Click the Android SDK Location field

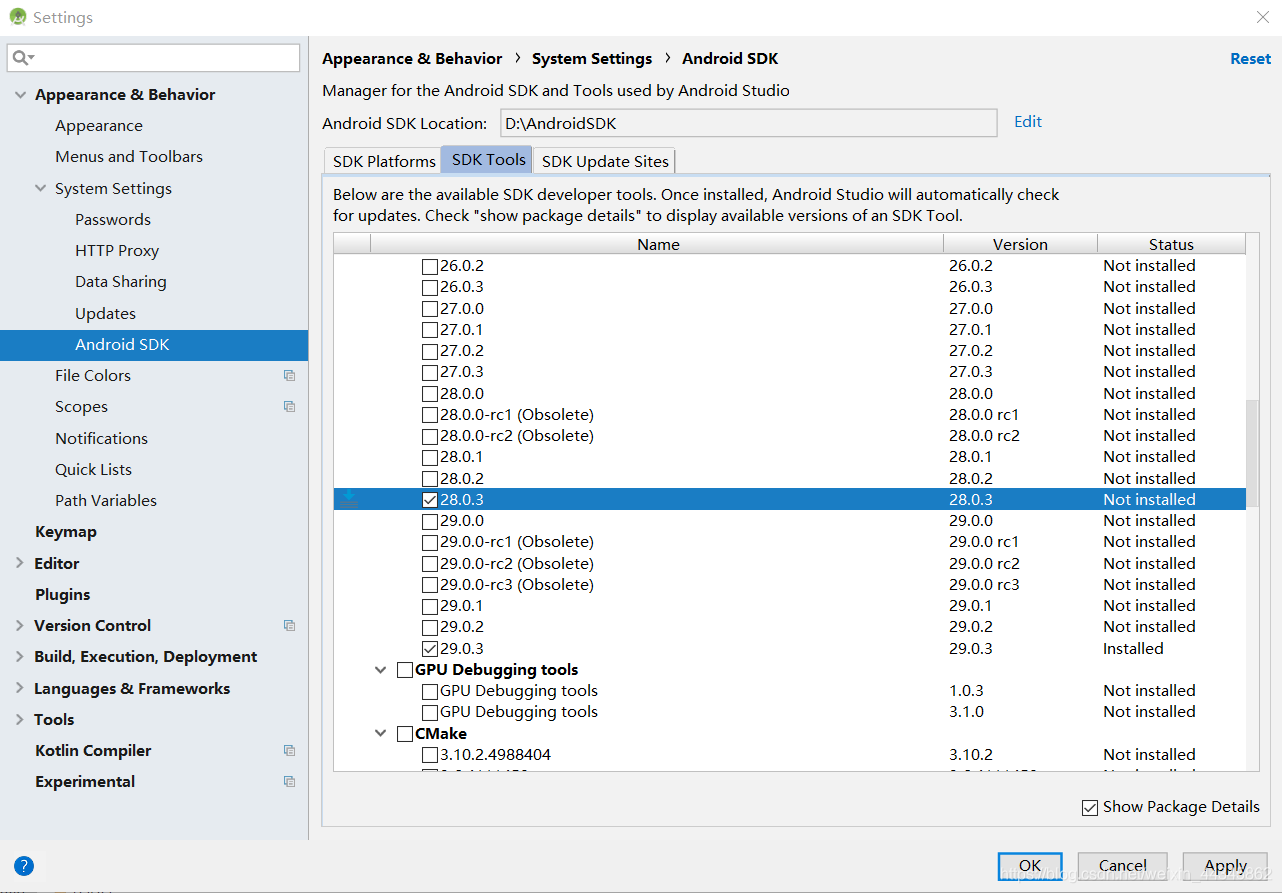click(x=749, y=123)
